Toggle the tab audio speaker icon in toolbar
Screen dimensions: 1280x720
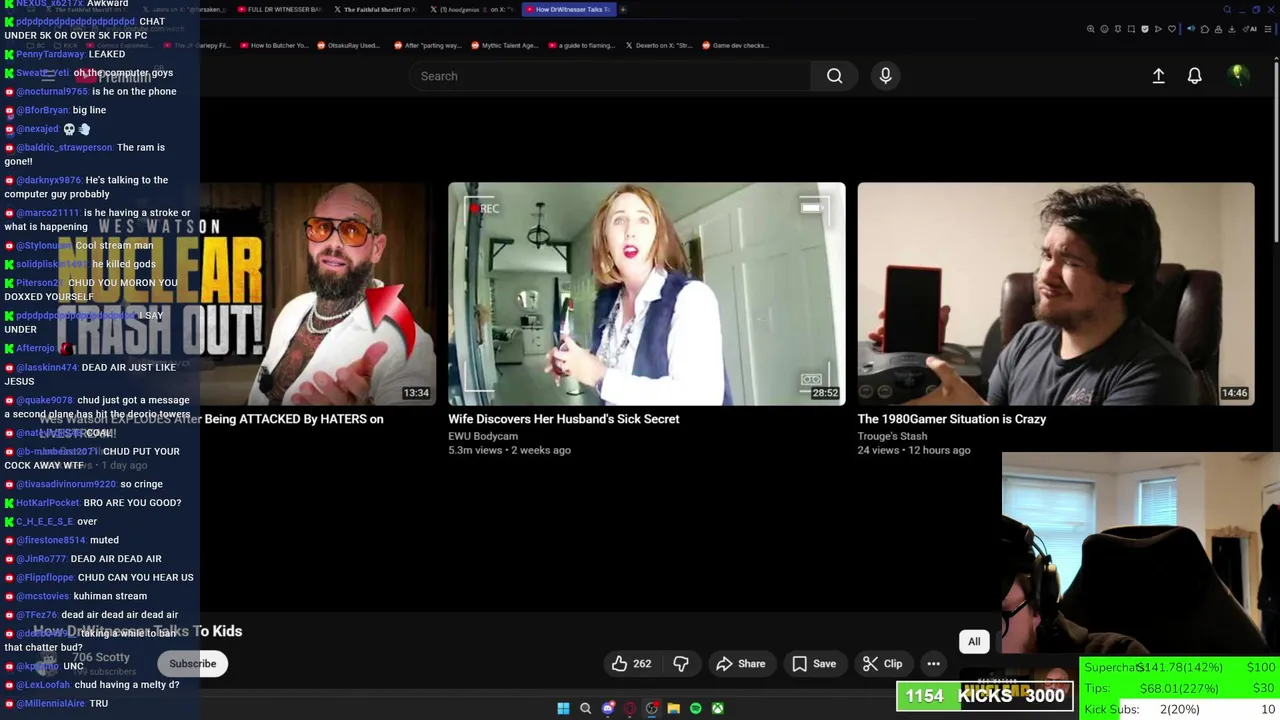pos(1191,29)
